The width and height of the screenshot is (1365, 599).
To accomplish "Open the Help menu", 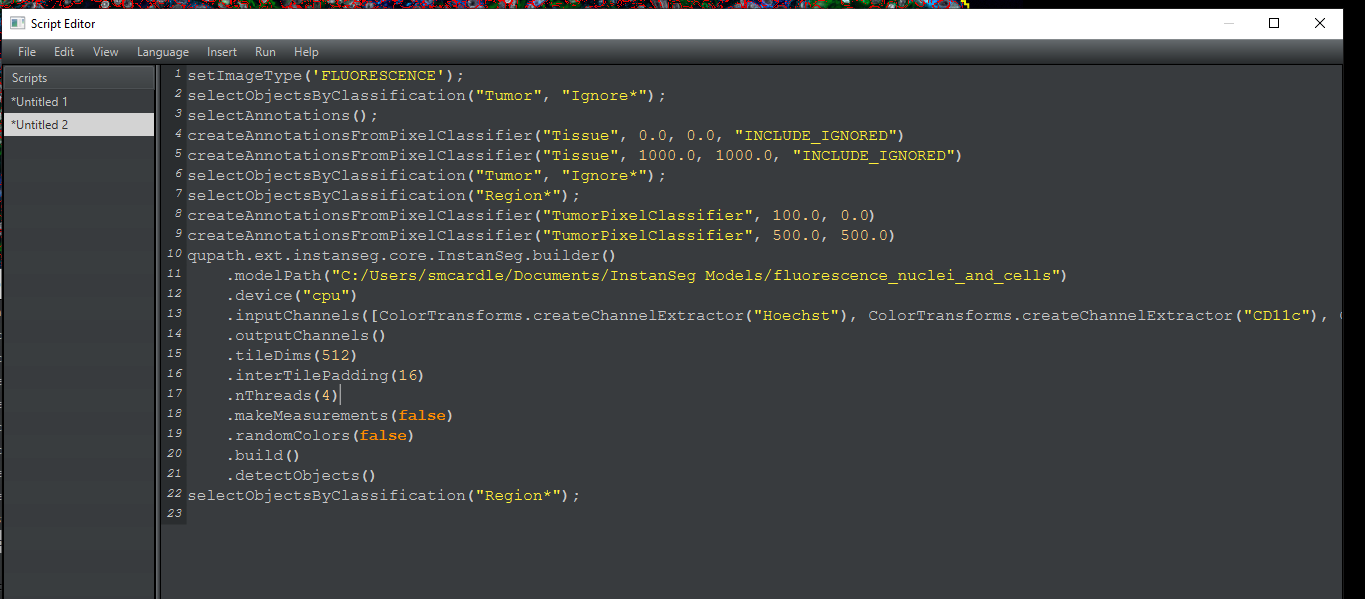I will tap(306, 51).
